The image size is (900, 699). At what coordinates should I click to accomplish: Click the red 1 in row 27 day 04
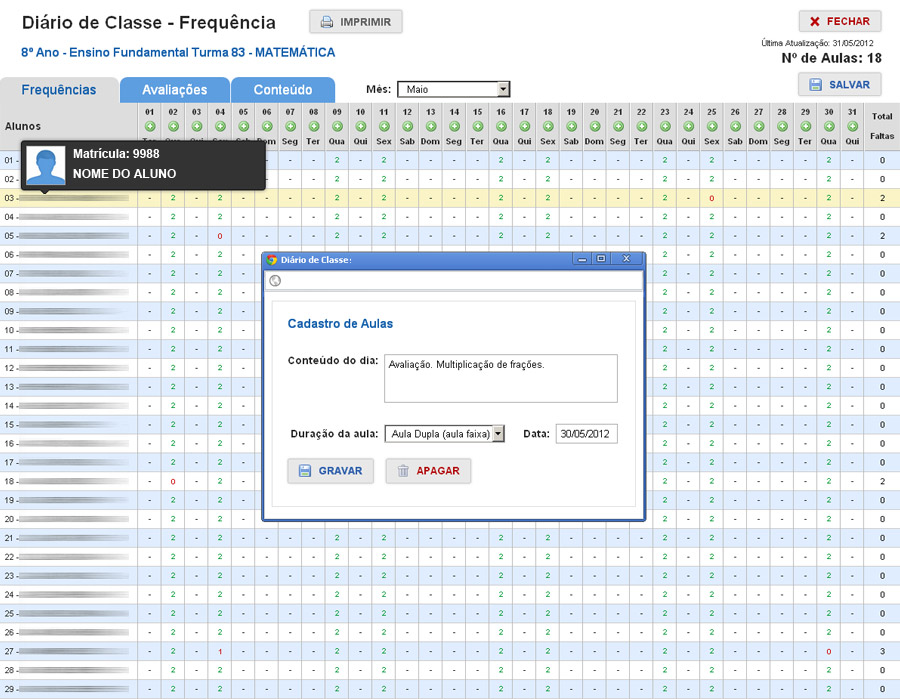coord(220,651)
